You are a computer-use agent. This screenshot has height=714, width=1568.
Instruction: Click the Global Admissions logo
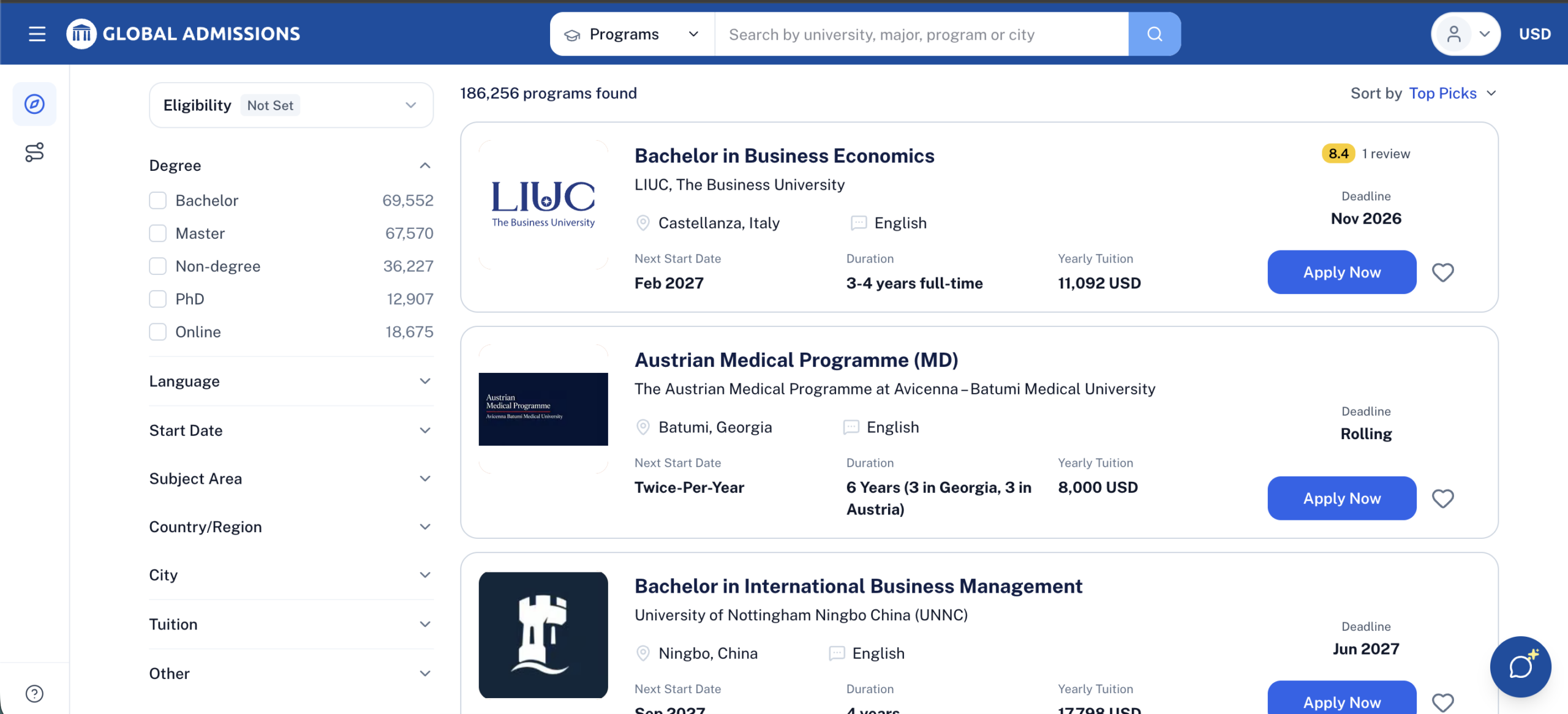183,34
